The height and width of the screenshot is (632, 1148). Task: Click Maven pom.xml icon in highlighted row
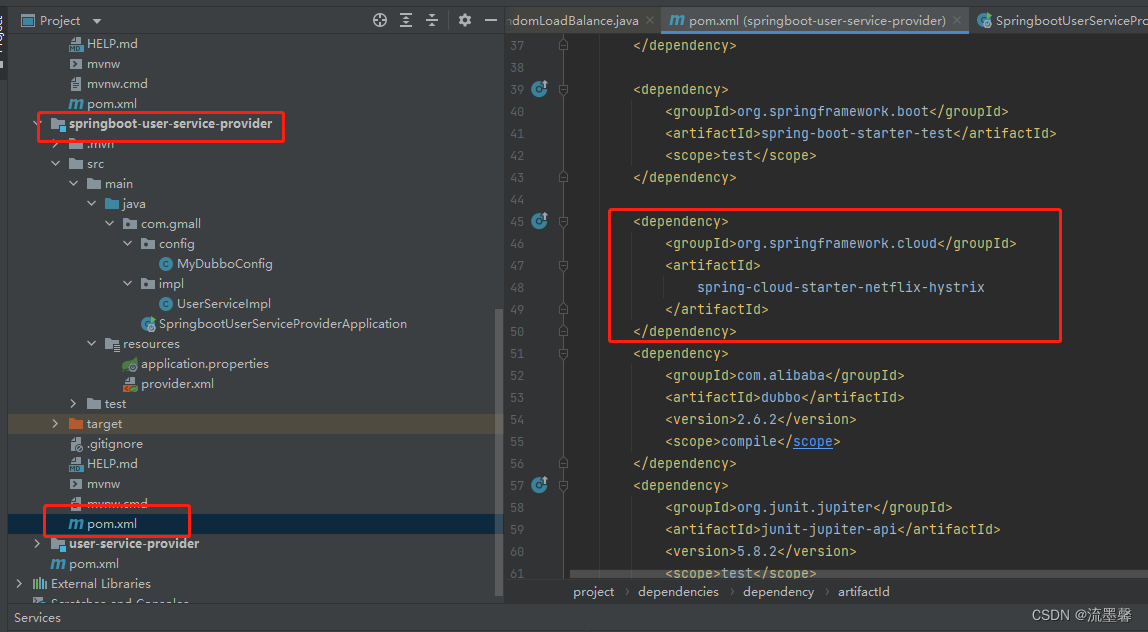(75, 524)
